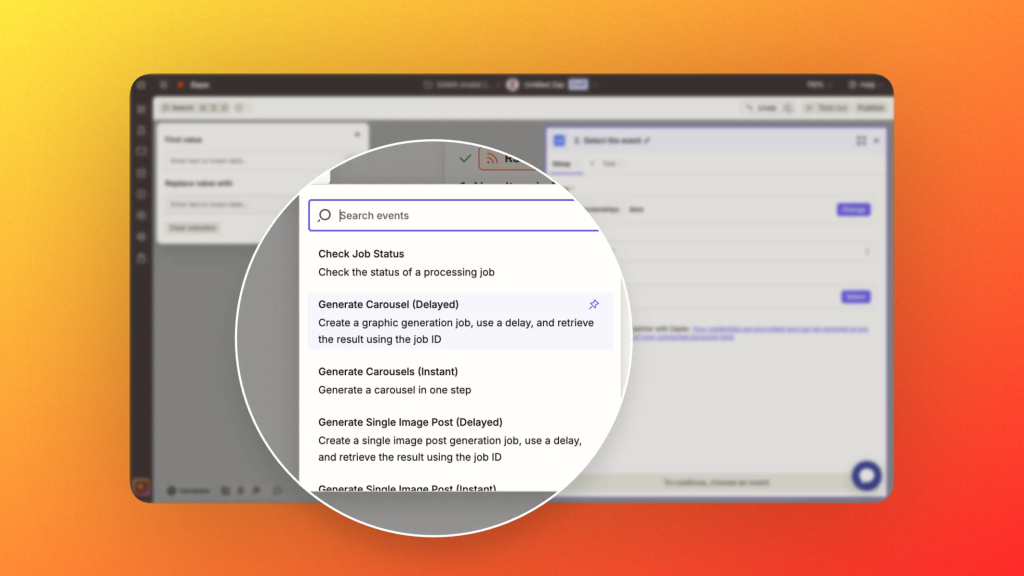Click the purple Change button
1024x576 pixels.
pos(853,210)
